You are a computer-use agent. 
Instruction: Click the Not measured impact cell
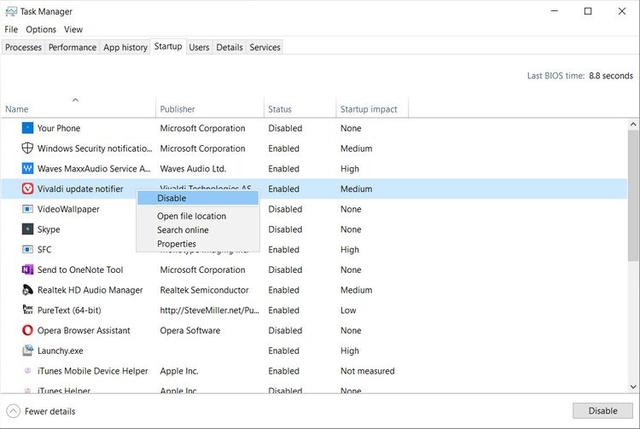(x=367, y=371)
